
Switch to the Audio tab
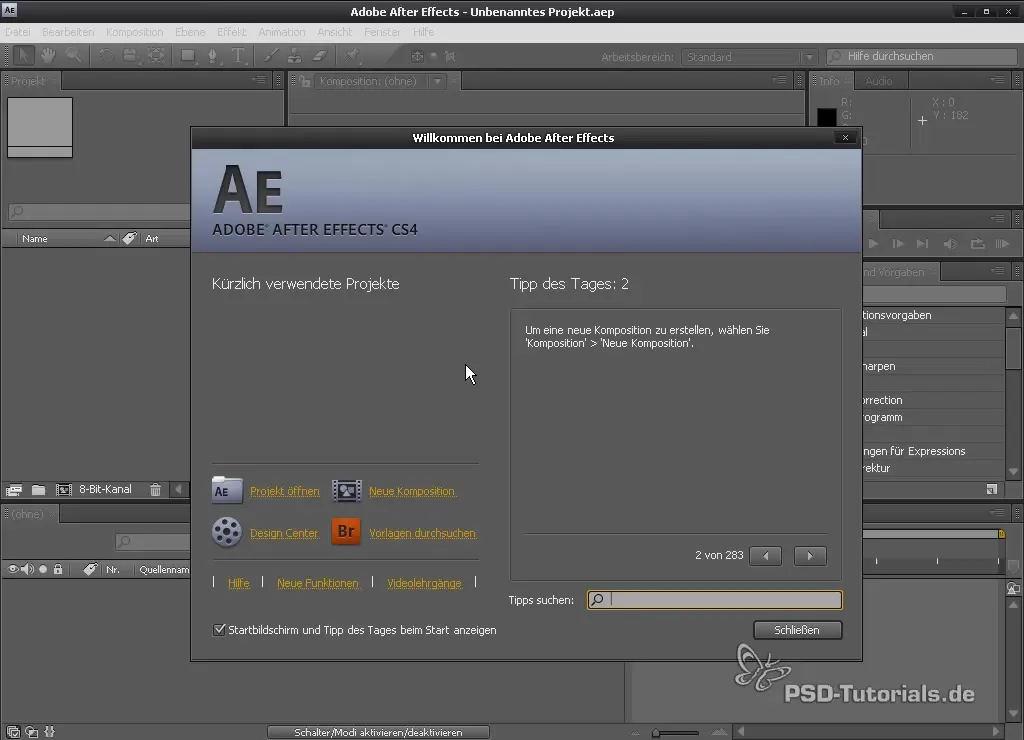tap(879, 81)
